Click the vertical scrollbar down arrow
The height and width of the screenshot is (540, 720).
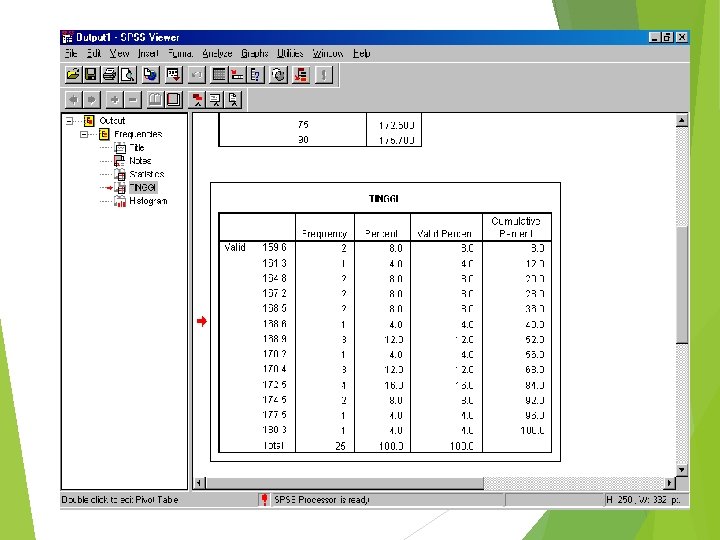[x=682, y=470]
